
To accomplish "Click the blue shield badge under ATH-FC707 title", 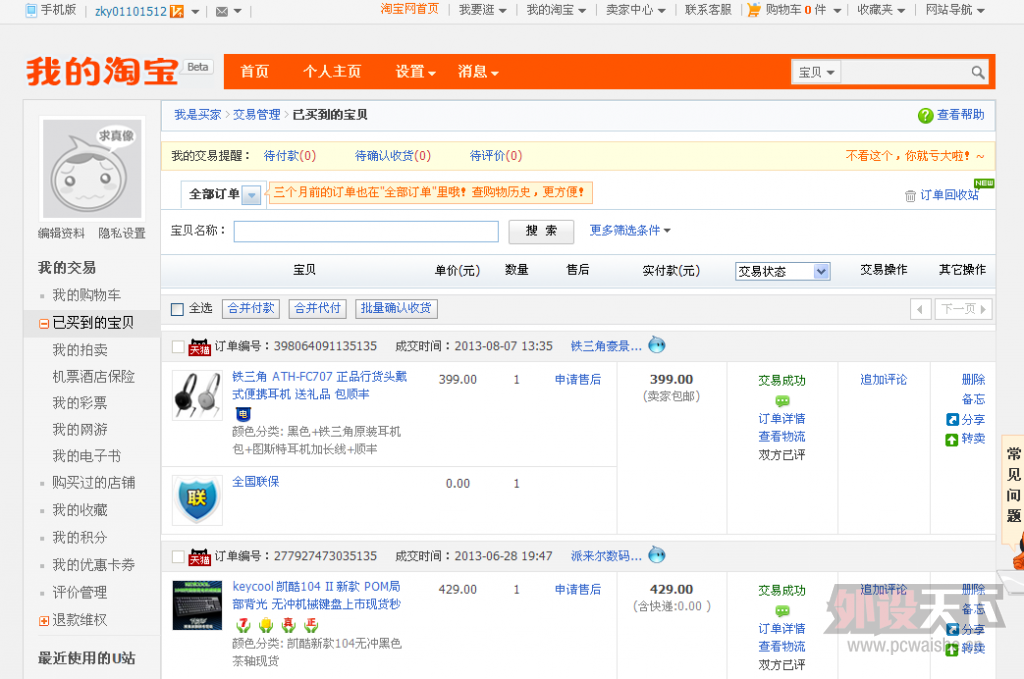I will click(243, 413).
